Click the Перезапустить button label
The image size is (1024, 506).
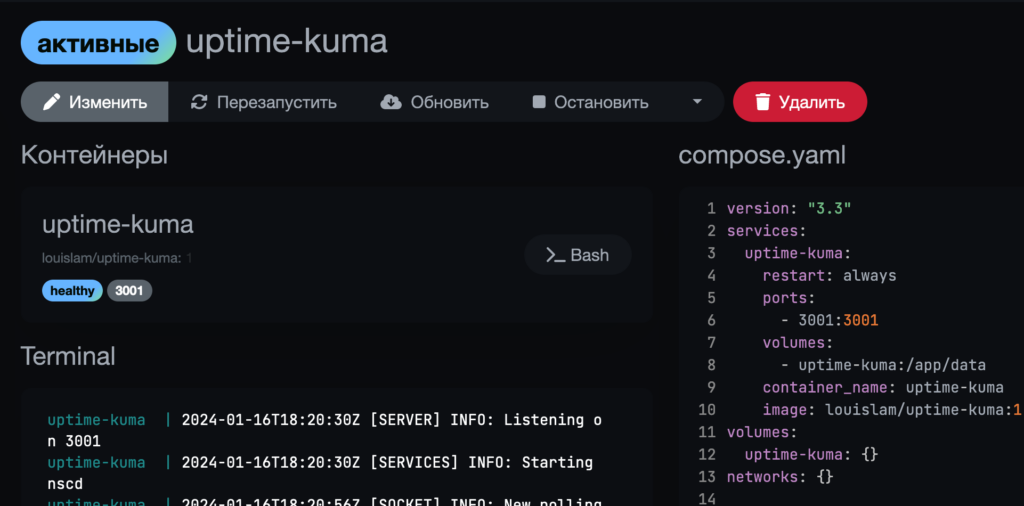pyautogui.click(x=277, y=103)
